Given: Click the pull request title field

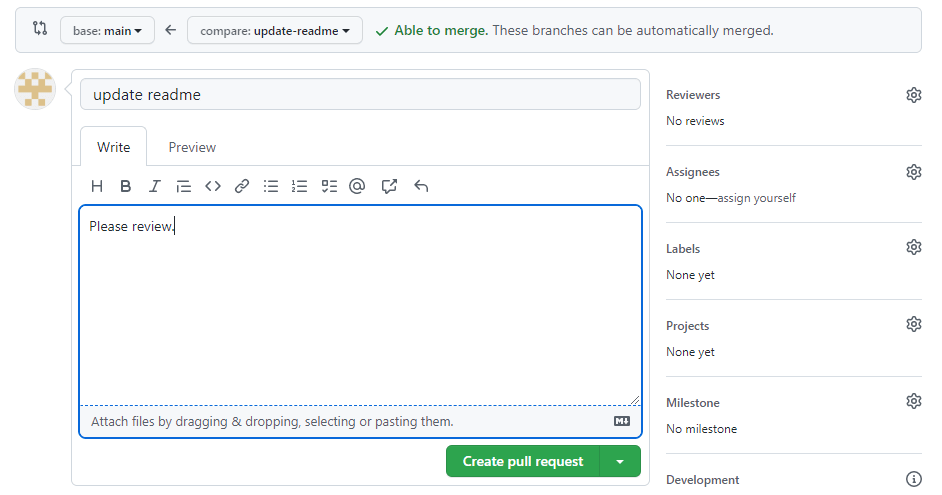Looking at the screenshot, I should 360,94.
